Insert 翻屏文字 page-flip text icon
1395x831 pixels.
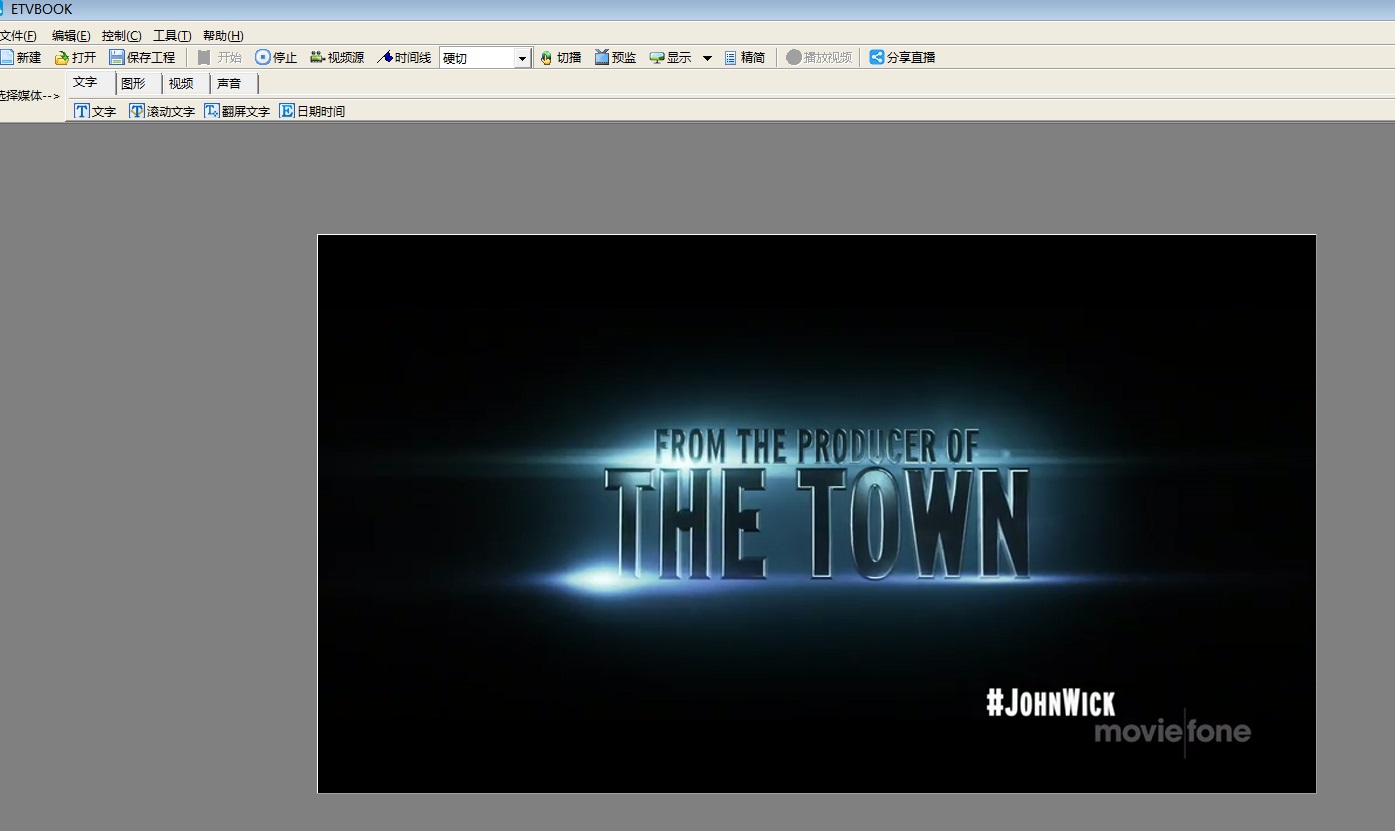(x=212, y=111)
